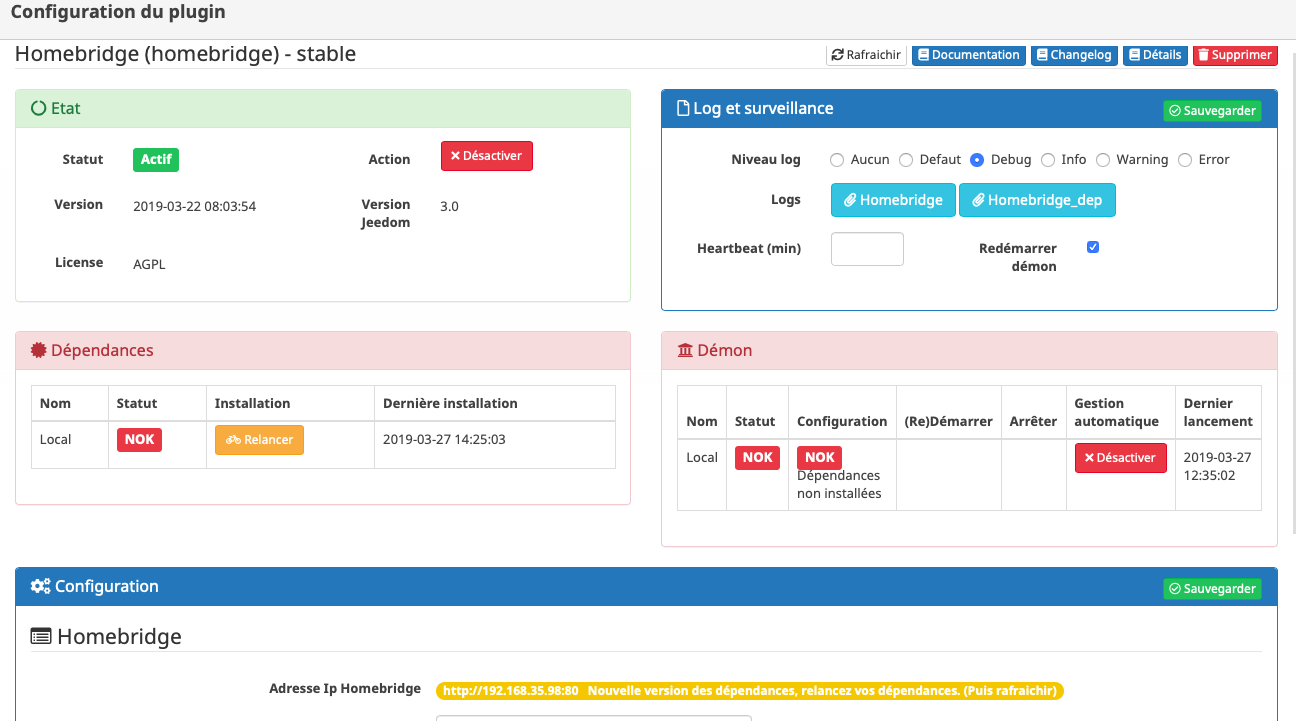Click the file icon beside Log et surveillance
Viewport: 1296px width, 722px height.
click(x=684, y=108)
